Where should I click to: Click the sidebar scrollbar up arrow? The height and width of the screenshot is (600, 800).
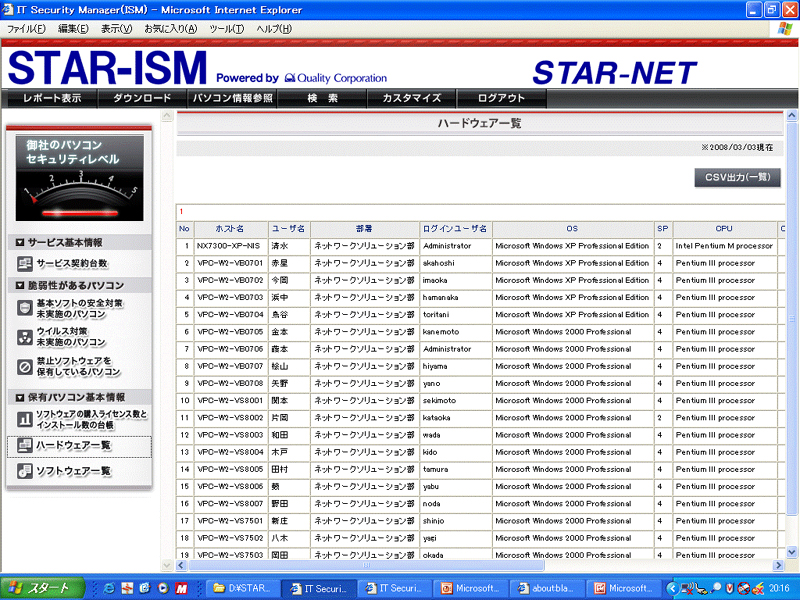167,116
